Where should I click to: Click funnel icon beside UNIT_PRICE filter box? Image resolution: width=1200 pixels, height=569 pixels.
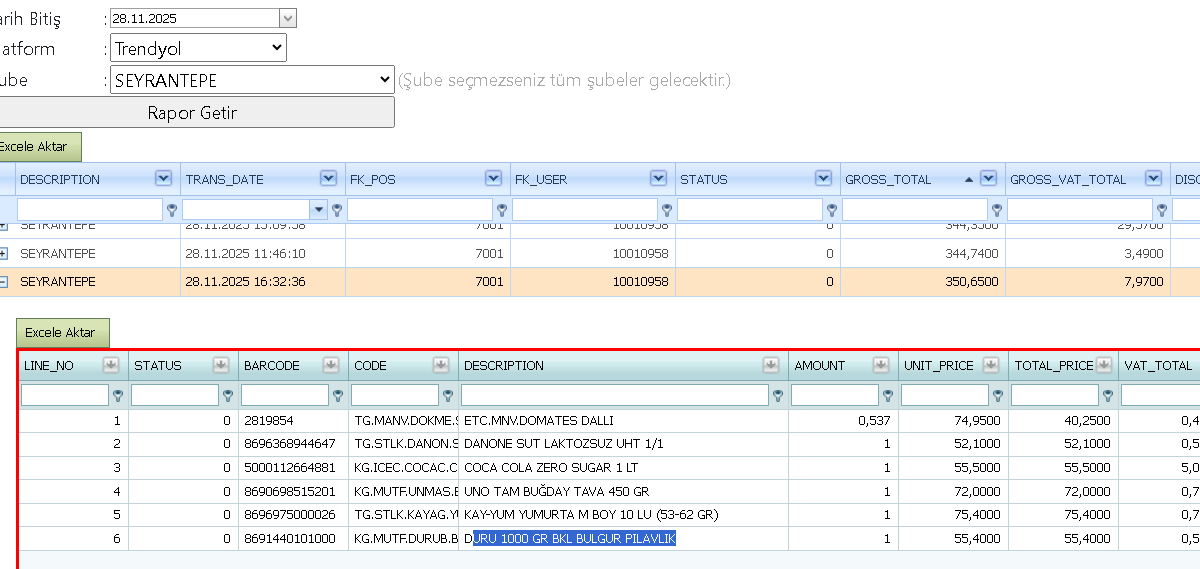(x=997, y=395)
